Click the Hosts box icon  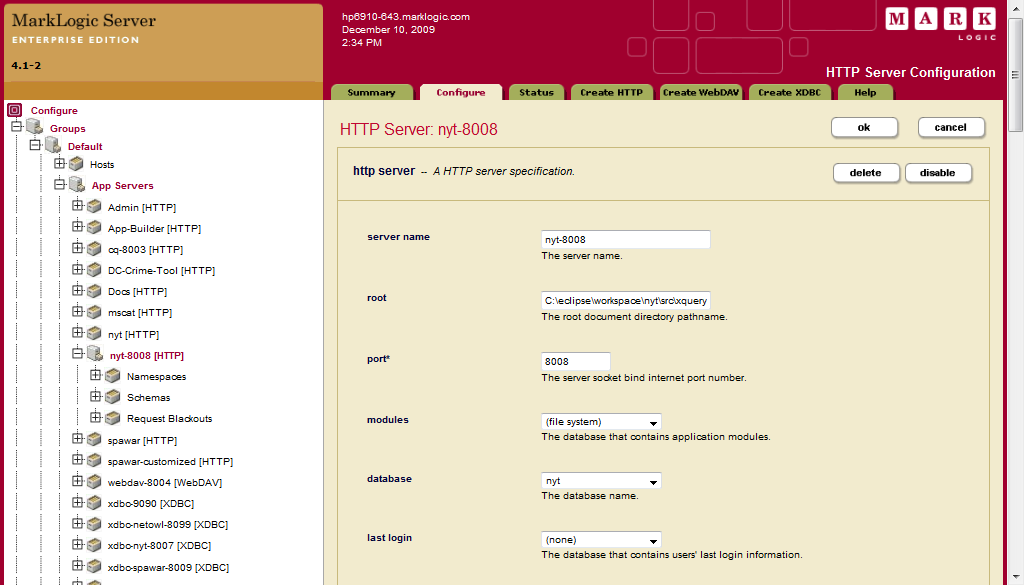[76, 164]
